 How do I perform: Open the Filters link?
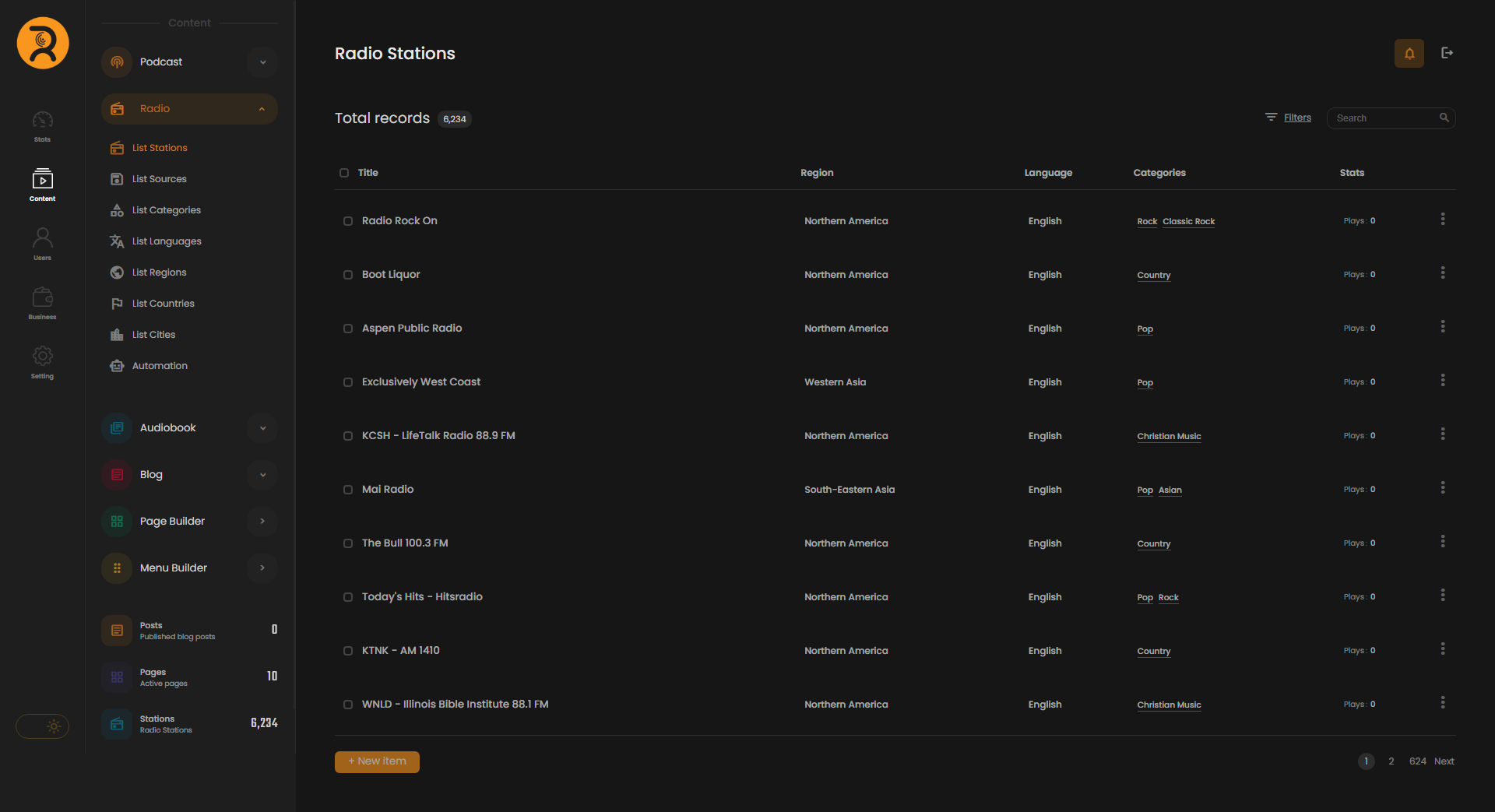[x=1296, y=118]
